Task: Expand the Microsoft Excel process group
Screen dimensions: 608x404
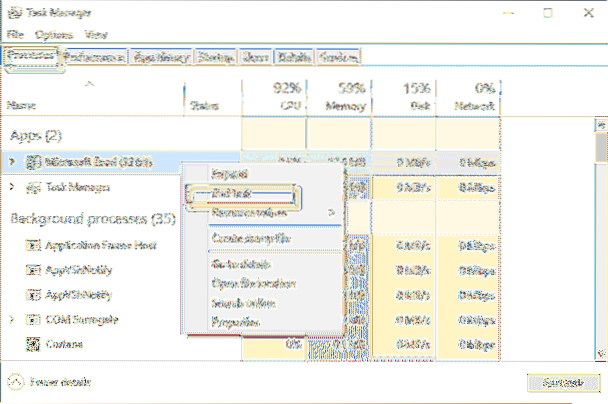Action: point(12,161)
